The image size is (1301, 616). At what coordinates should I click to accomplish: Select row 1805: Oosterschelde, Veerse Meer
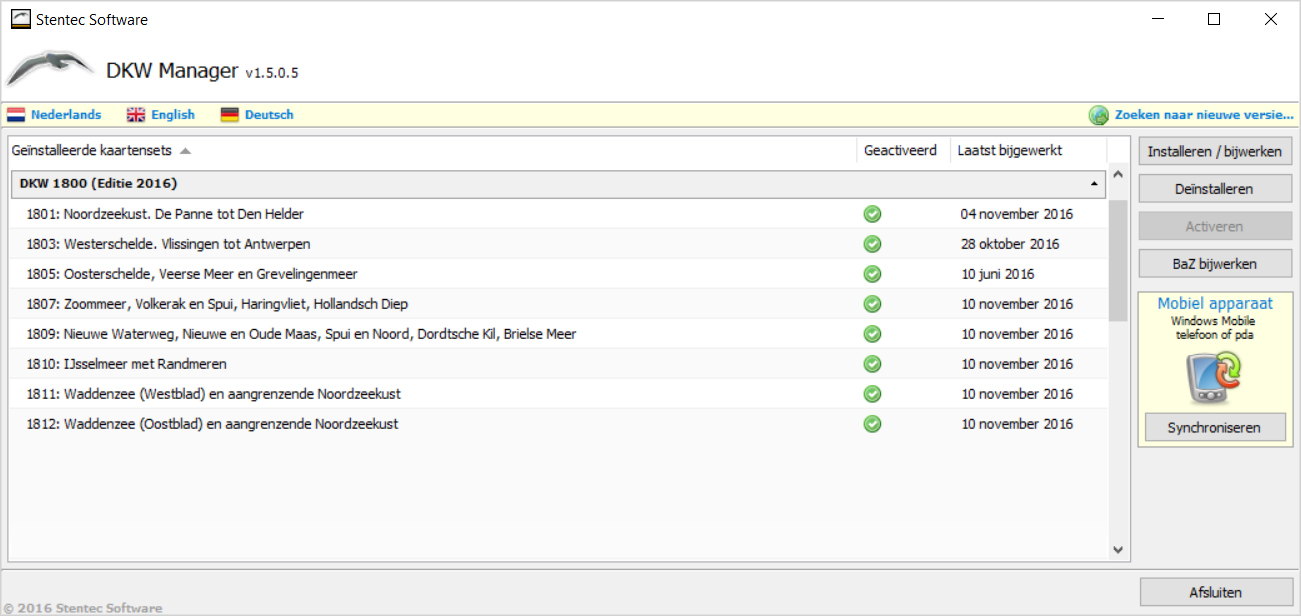[558, 274]
